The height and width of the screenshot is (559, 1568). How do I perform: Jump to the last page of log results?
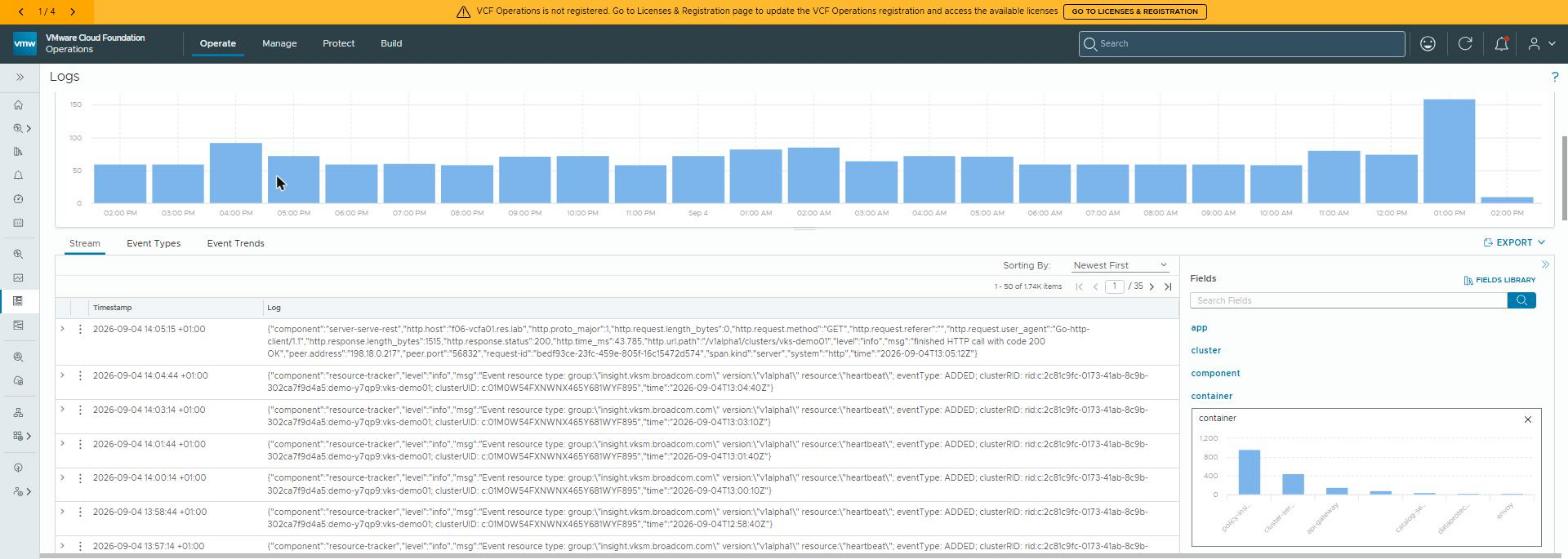click(1167, 287)
